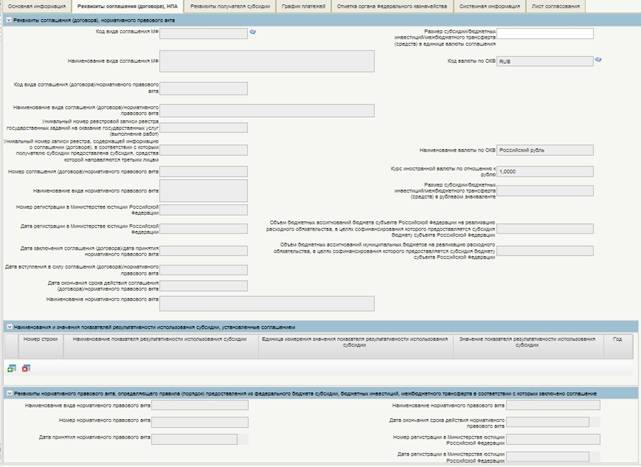Viewport: 641px width, 467px height.
Task: Click the add row icon under indicators table
Action: (12, 369)
